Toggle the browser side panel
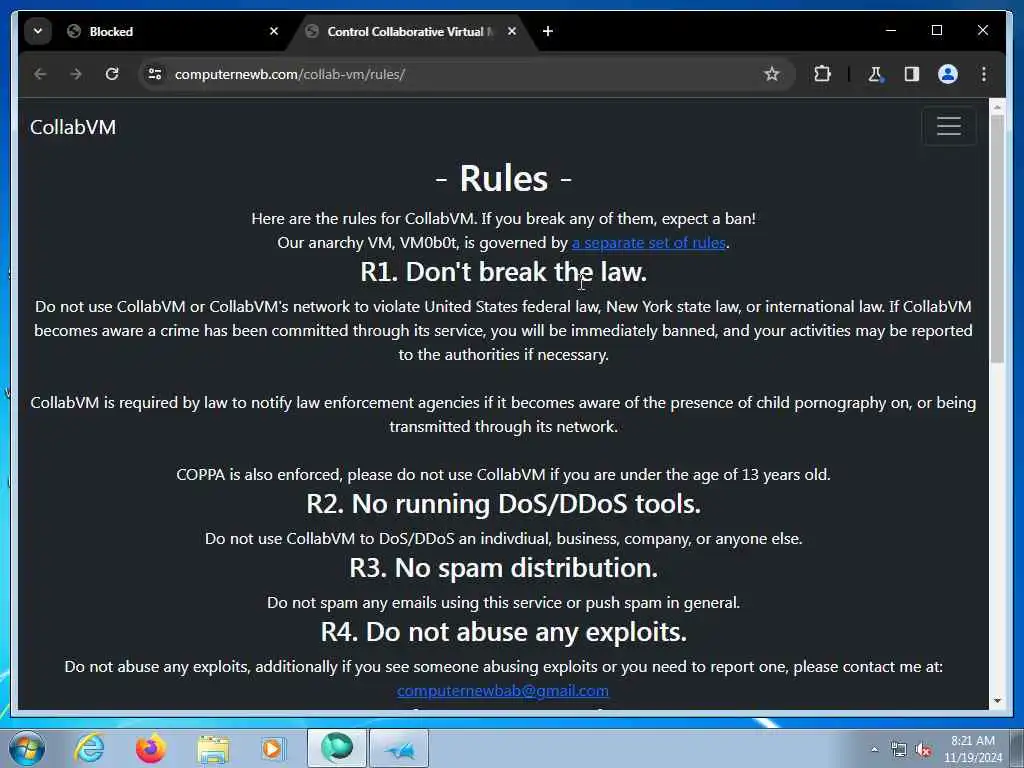 pyautogui.click(x=912, y=74)
